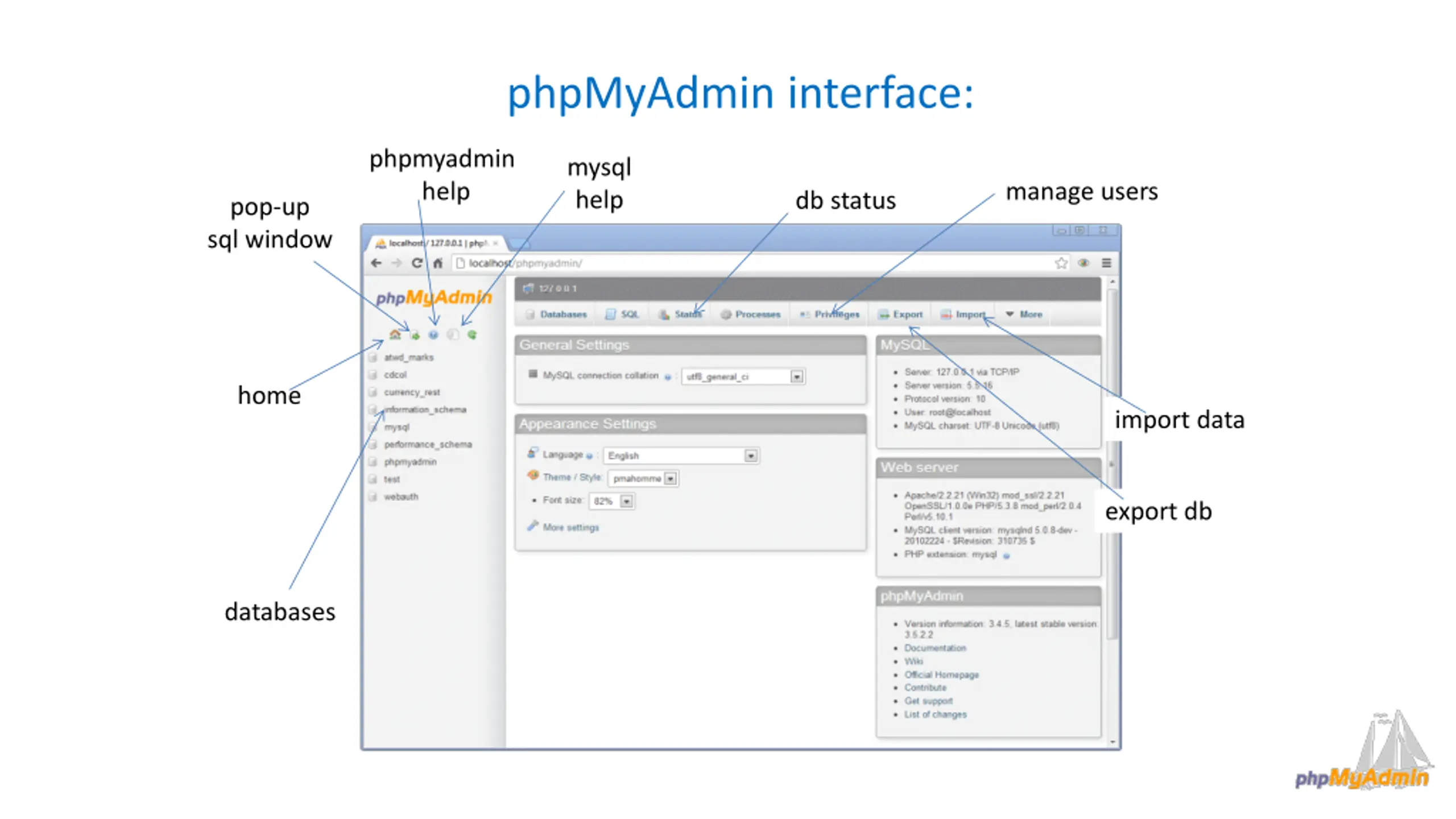
Task: Click the phpMyAdmin Home icon
Action: click(x=395, y=334)
